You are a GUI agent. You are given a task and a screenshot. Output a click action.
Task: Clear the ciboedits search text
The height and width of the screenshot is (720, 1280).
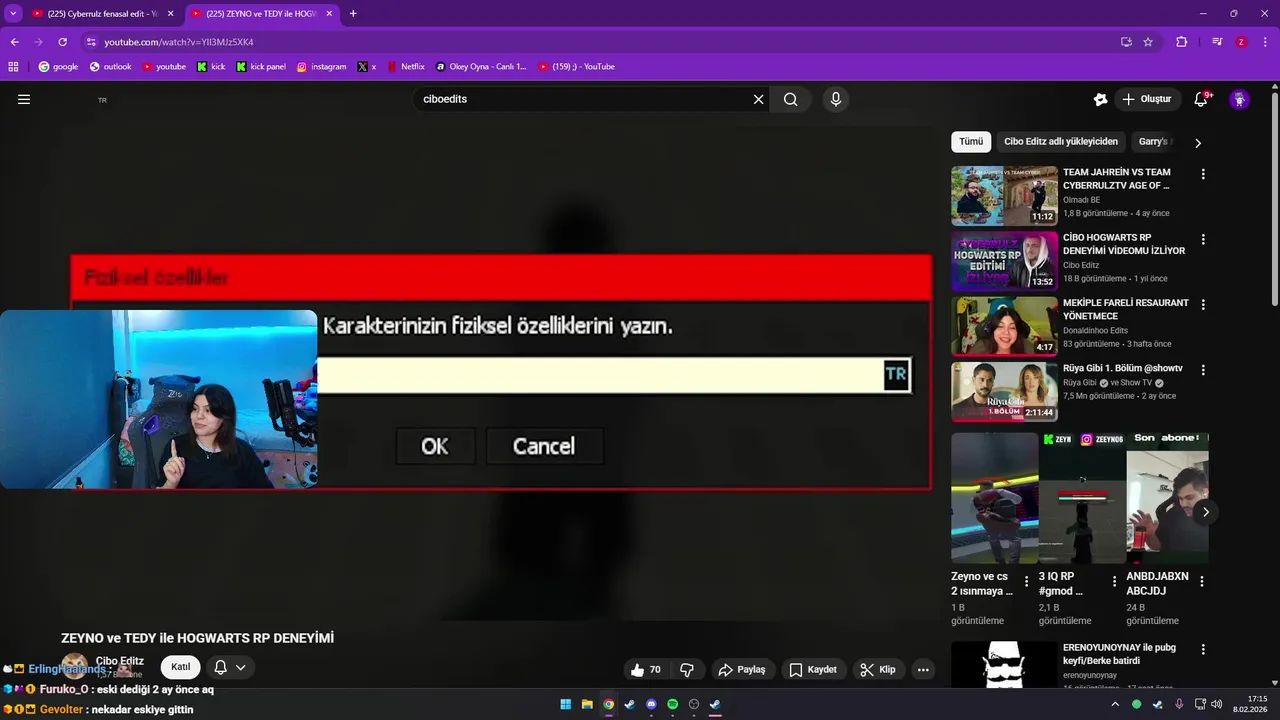coord(758,99)
